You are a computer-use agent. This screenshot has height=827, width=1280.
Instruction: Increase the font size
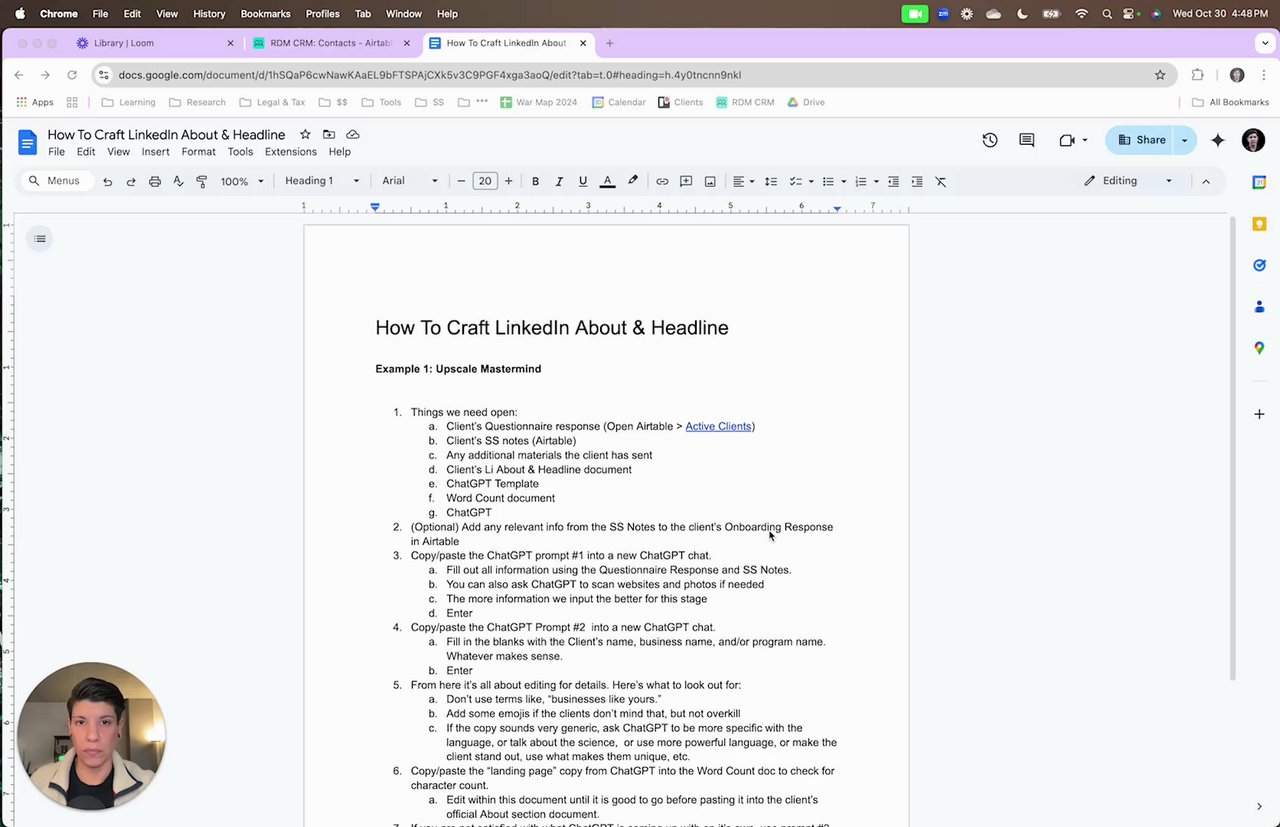(x=508, y=181)
